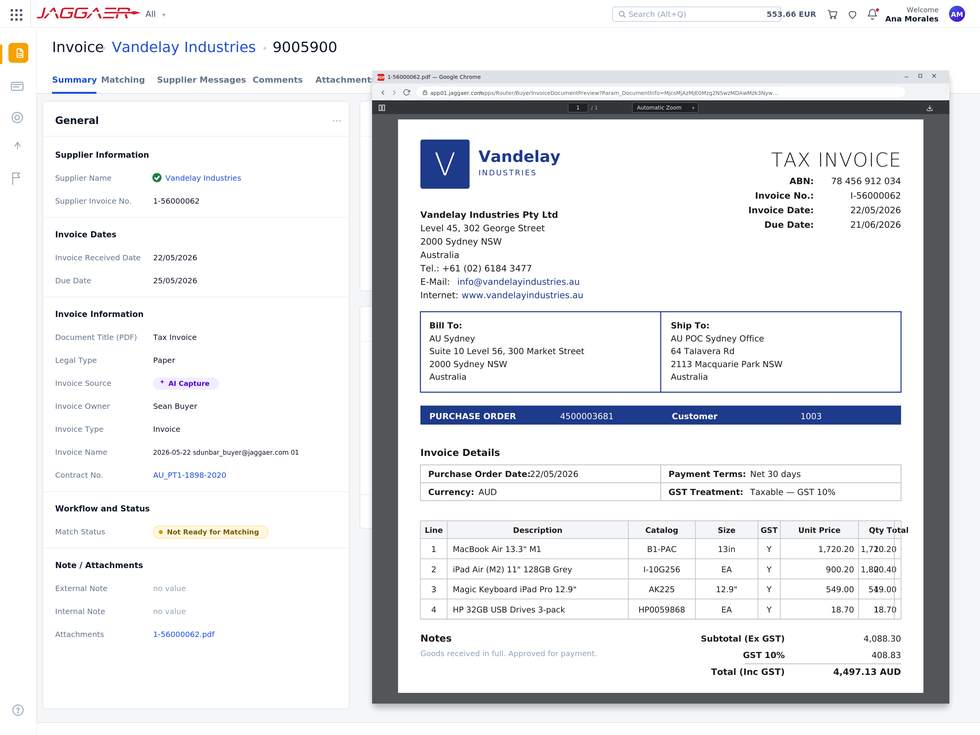The height and width of the screenshot is (735, 980).
Task: Open the notifications bell
Action: [872, 14]
